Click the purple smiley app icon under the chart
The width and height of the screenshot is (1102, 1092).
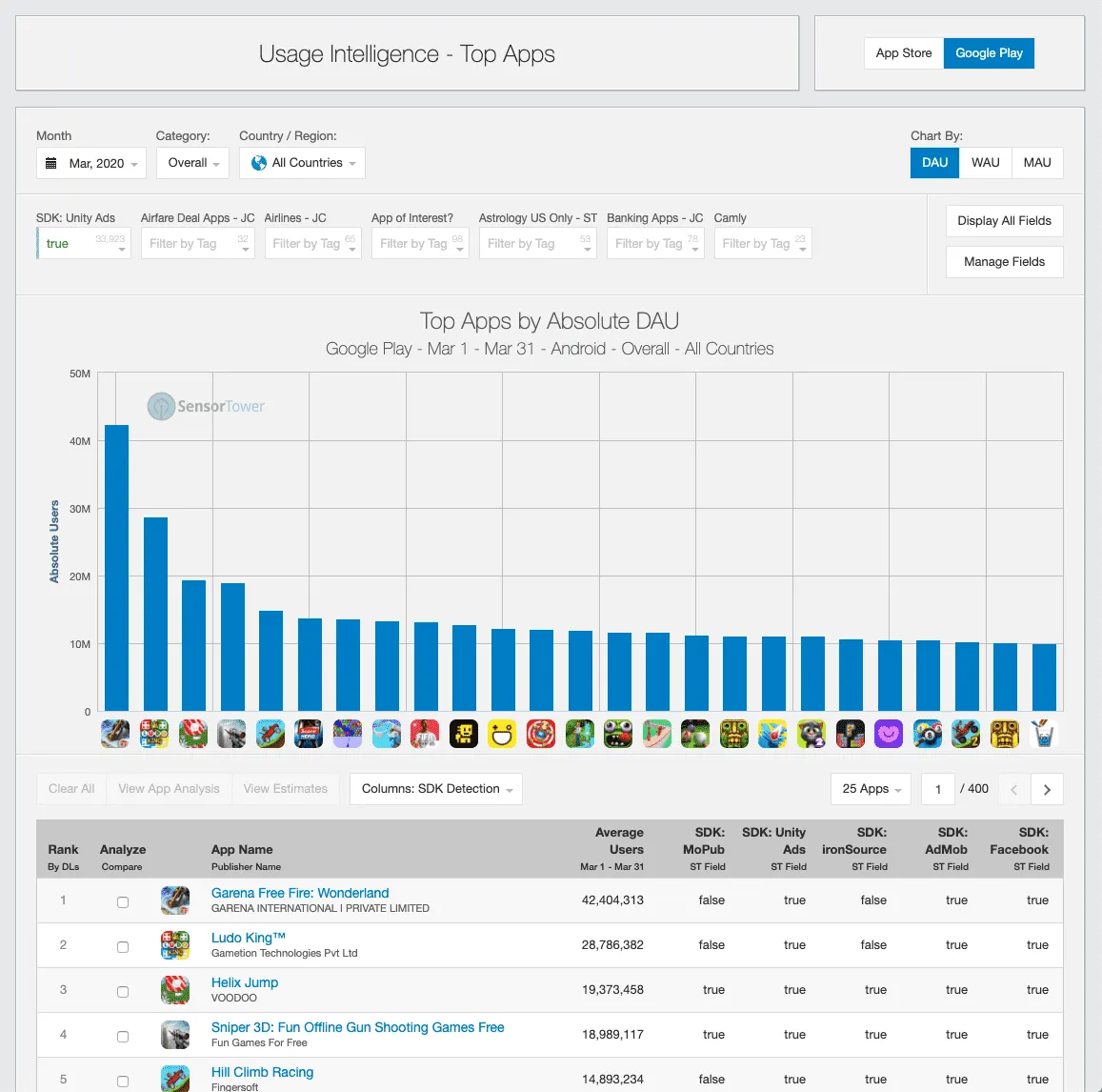889,734
